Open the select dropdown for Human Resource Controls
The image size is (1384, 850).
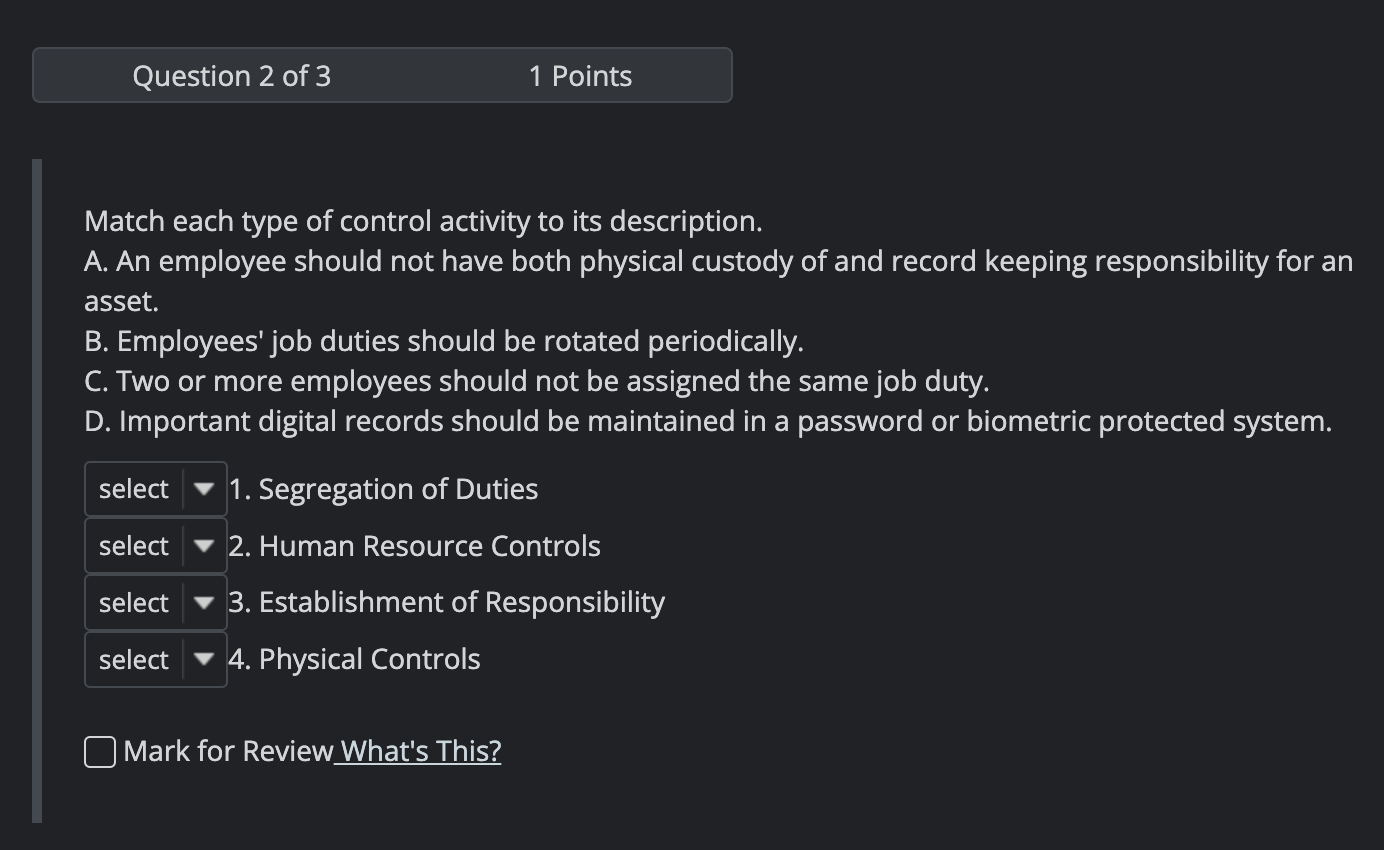tap(156, 546)
